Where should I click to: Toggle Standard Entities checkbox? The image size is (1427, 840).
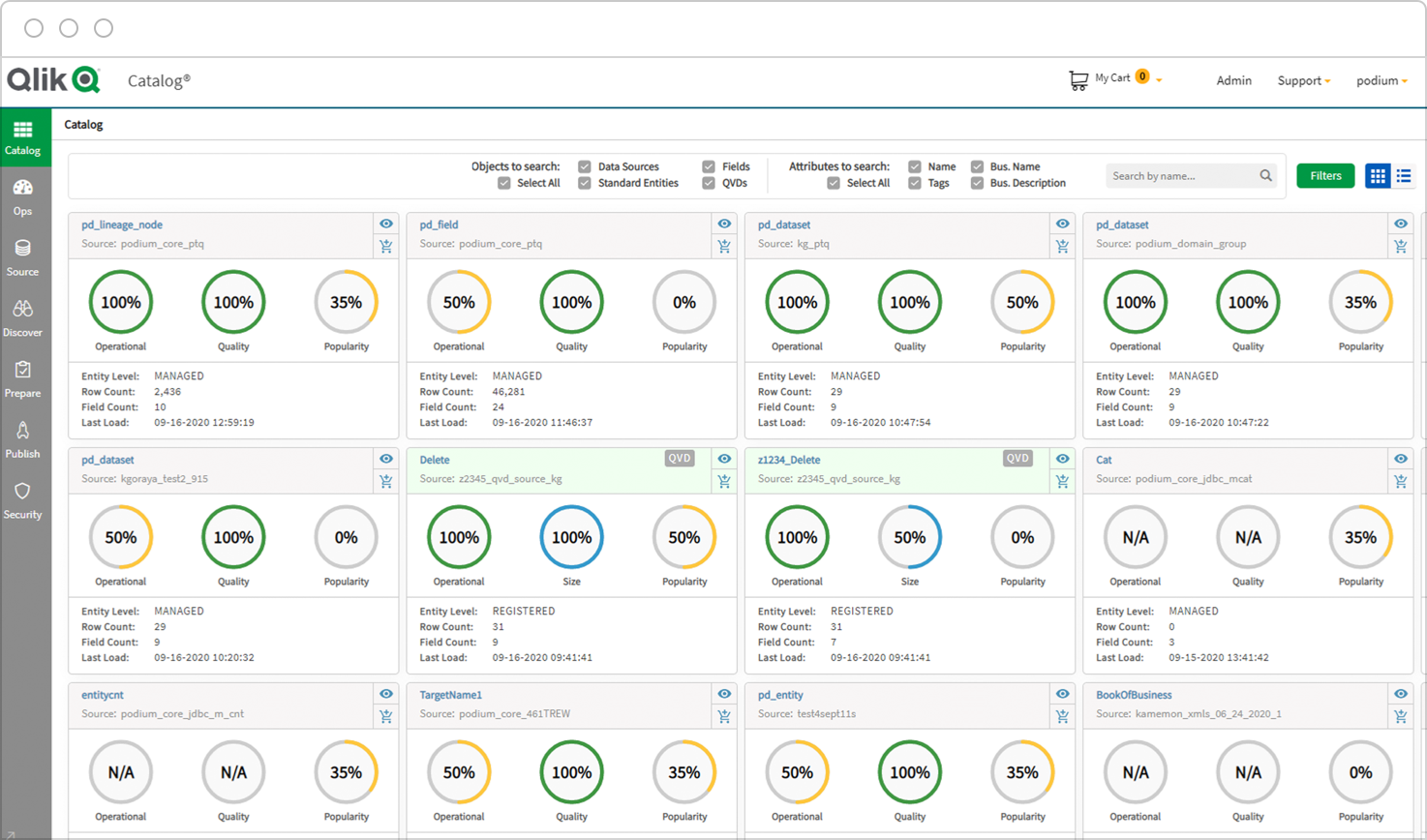585,183
